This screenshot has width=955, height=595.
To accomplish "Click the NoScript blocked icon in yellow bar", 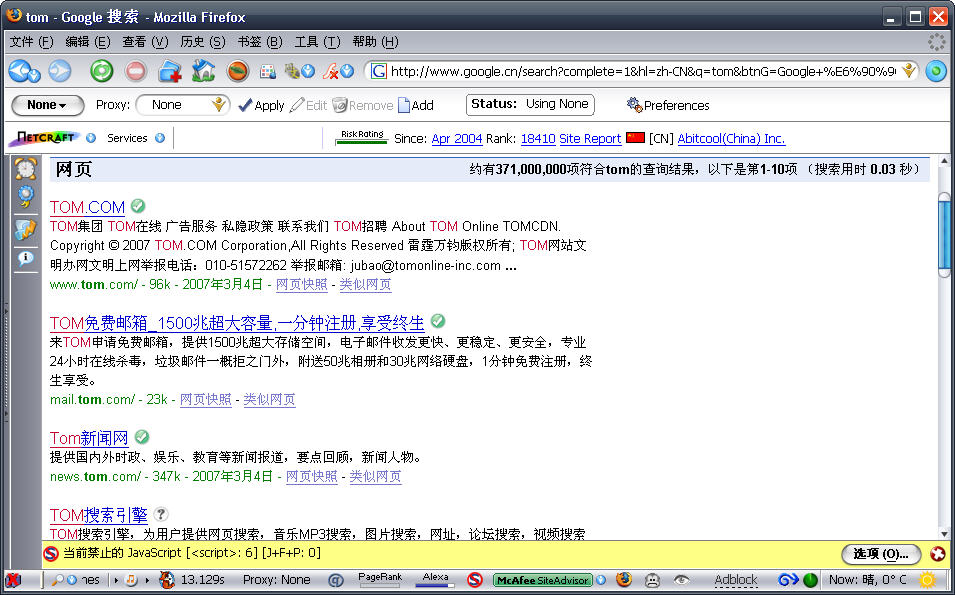I will 51,553.
